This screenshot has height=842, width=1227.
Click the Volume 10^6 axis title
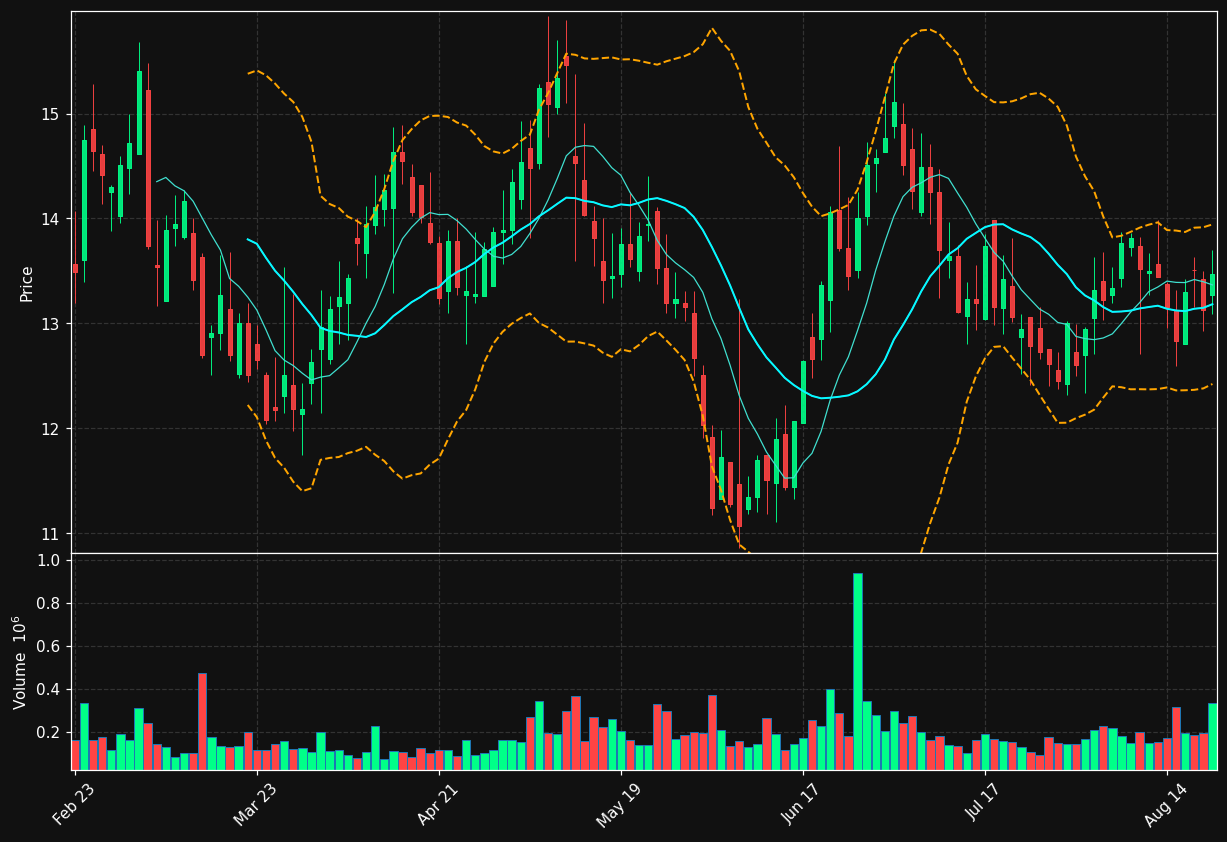tap(20, 662)
